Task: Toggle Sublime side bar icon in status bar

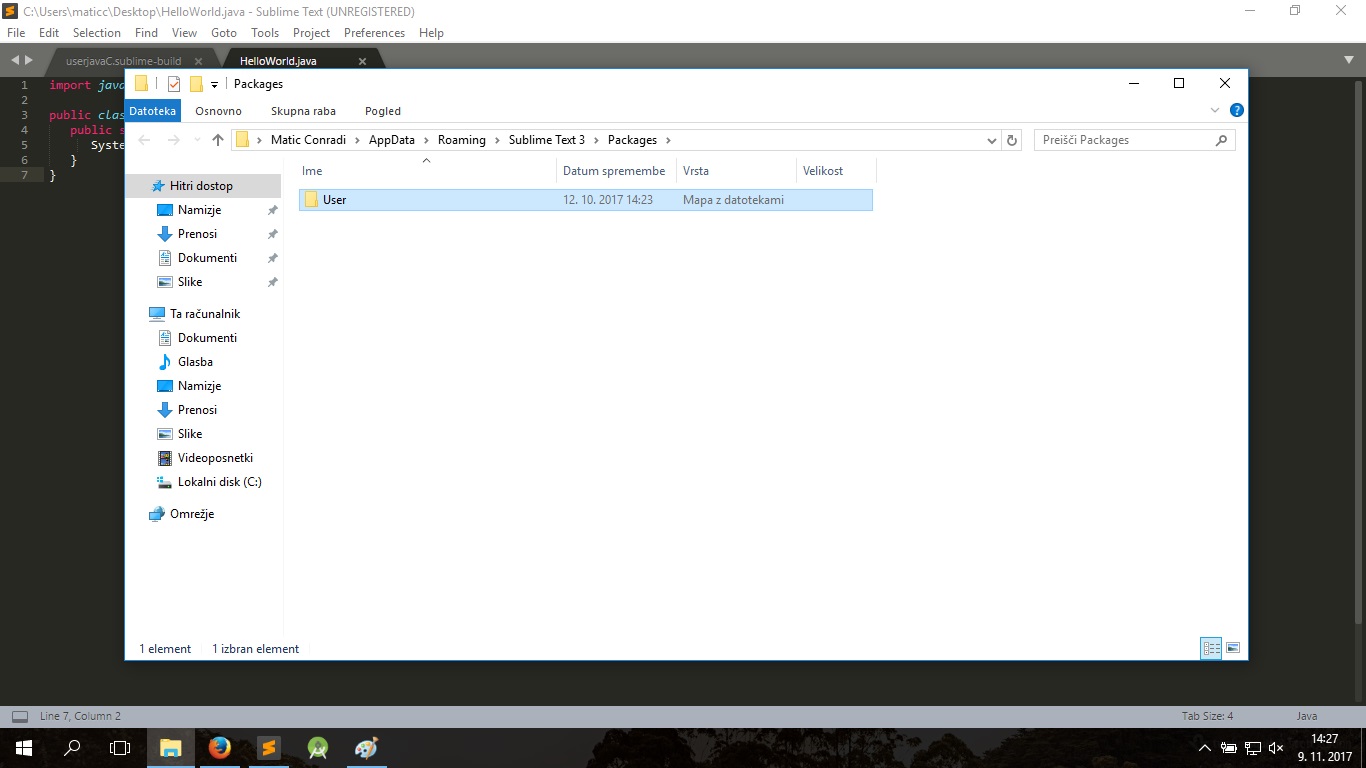Action: (19, 716)
